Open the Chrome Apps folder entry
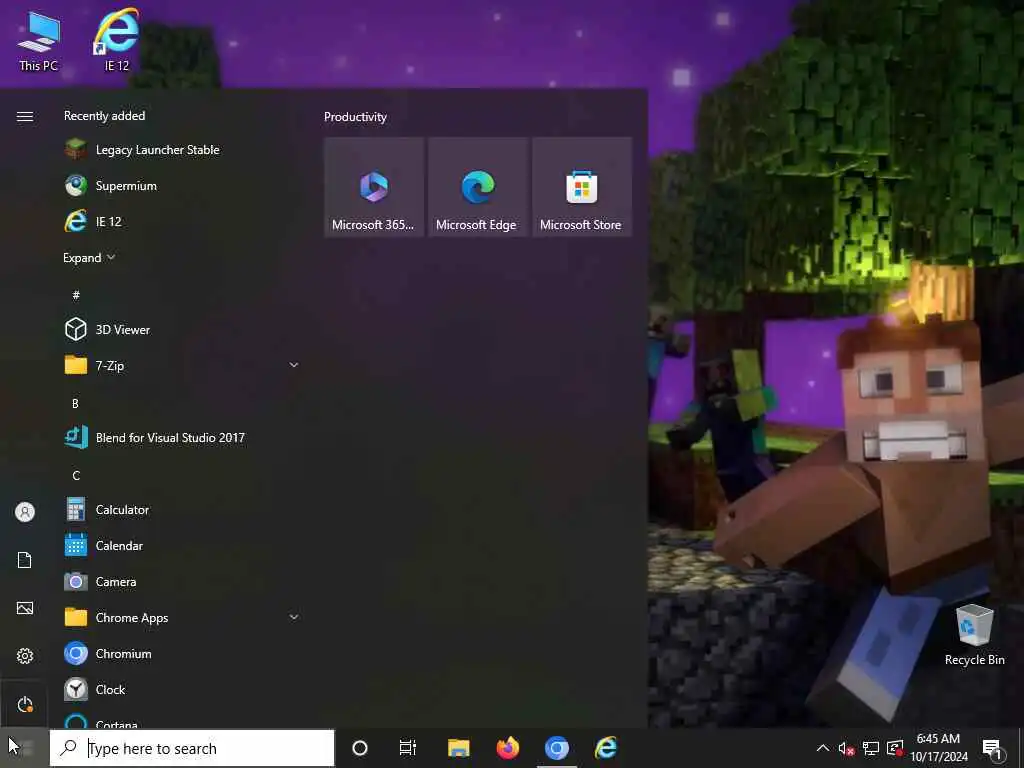Image resolution: width=1024 pixels, height=768 pixels. [x=182, y=617]
